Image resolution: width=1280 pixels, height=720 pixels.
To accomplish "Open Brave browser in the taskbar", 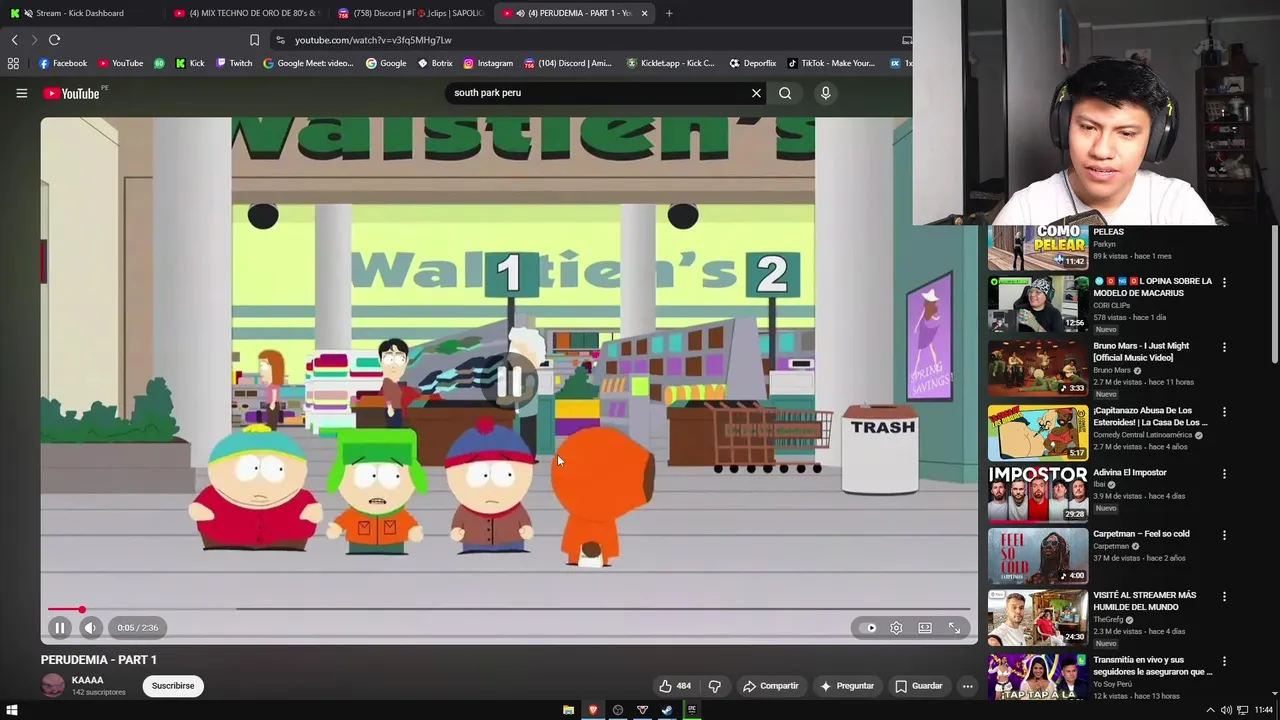I will tap(593, 710).
